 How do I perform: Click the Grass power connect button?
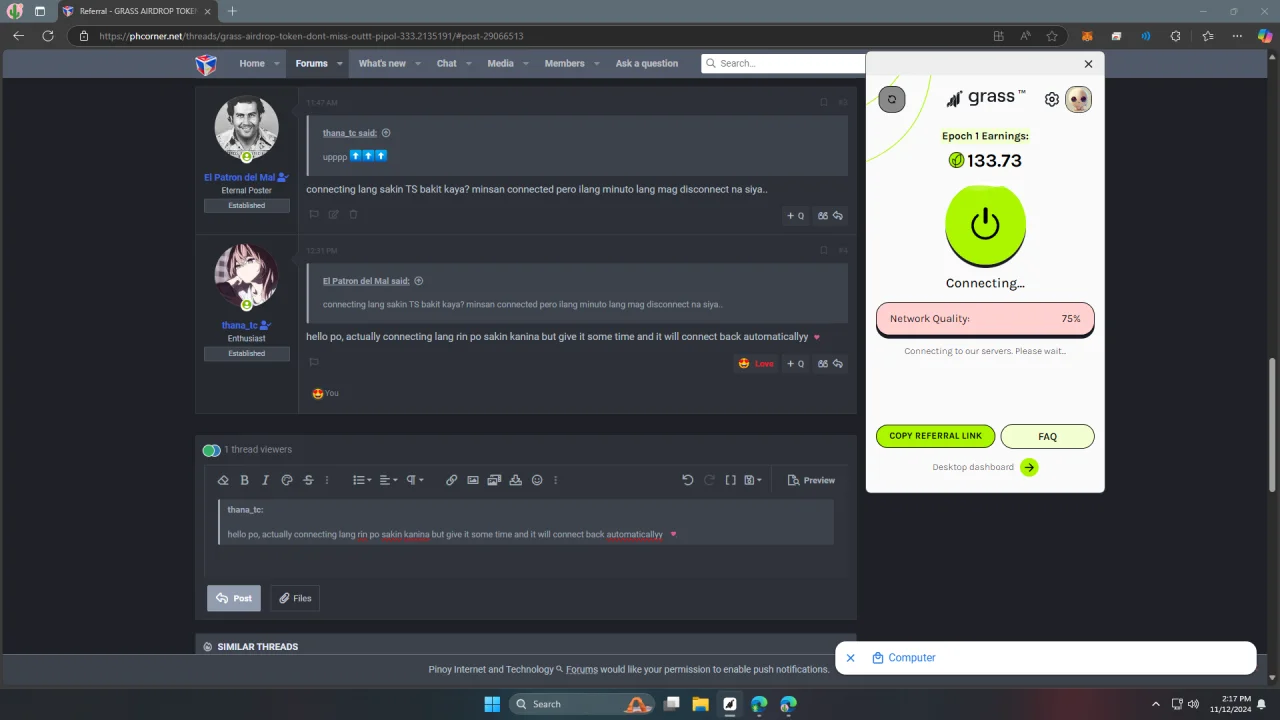pos(985,225)
